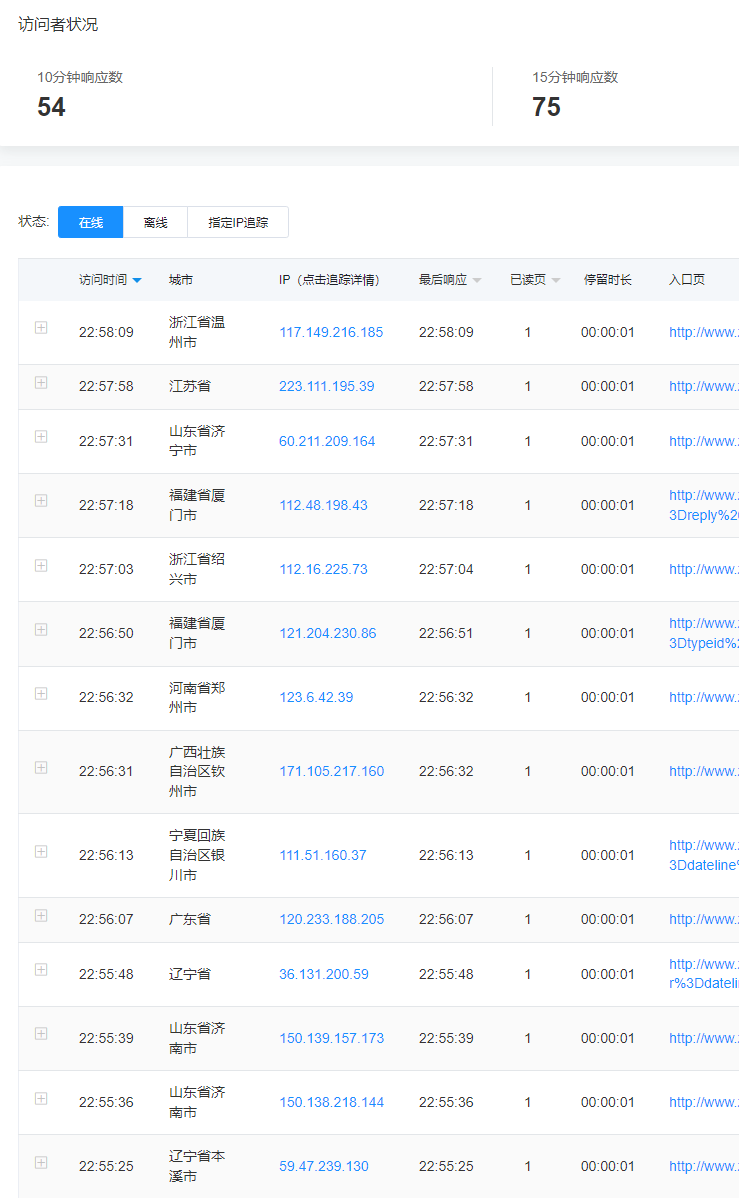Screen dimensions: 739x1198
Task: Open IP 117.149.216.185 tracking details
Action: 331,332
